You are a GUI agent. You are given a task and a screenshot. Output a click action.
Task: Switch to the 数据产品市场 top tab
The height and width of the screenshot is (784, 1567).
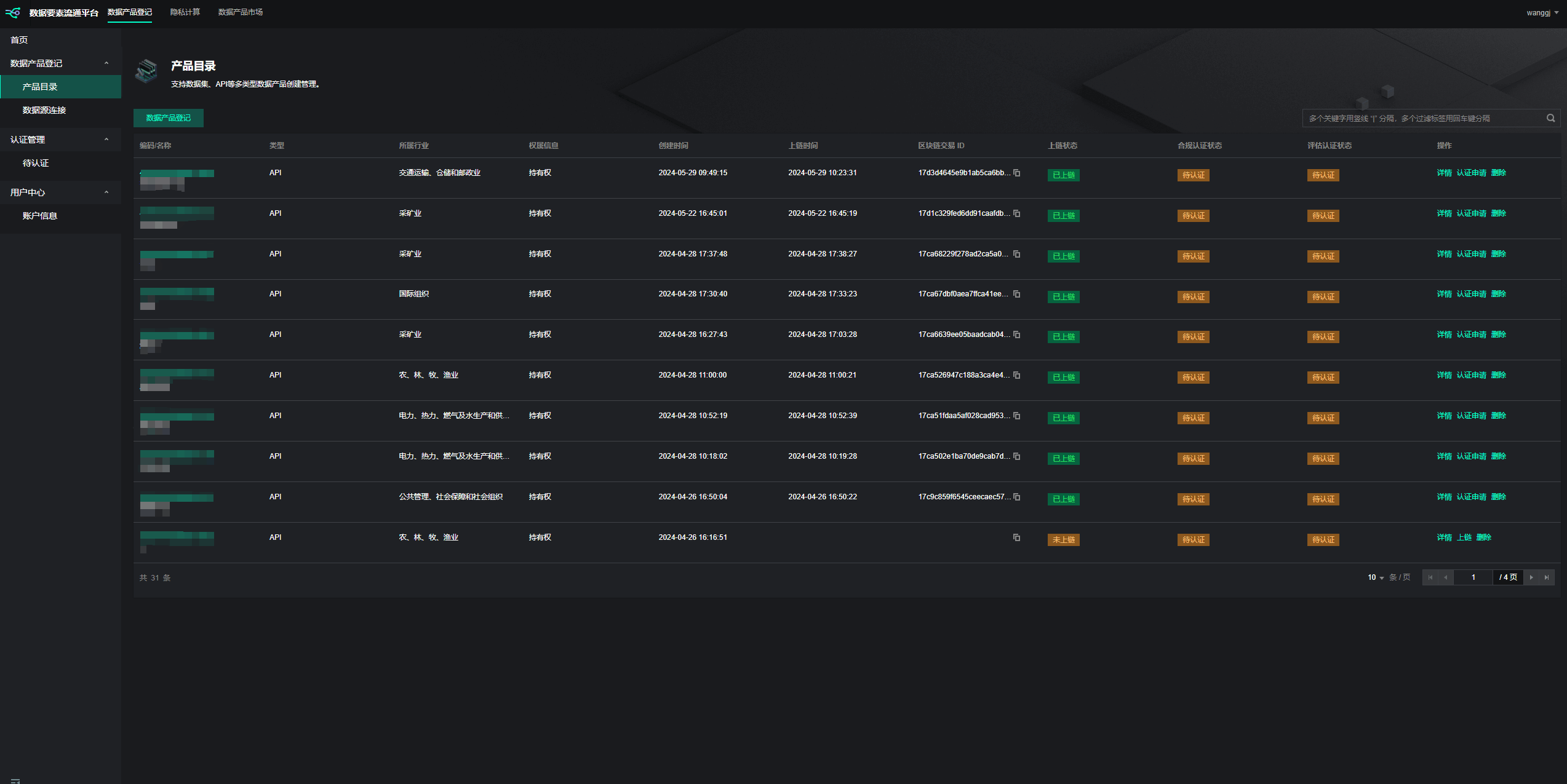[240, 12]
